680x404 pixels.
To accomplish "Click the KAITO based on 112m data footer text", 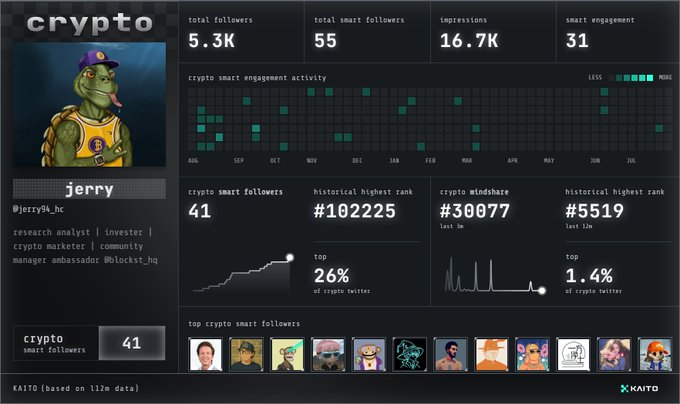I will pyautogui.click(x=76, y=388).
